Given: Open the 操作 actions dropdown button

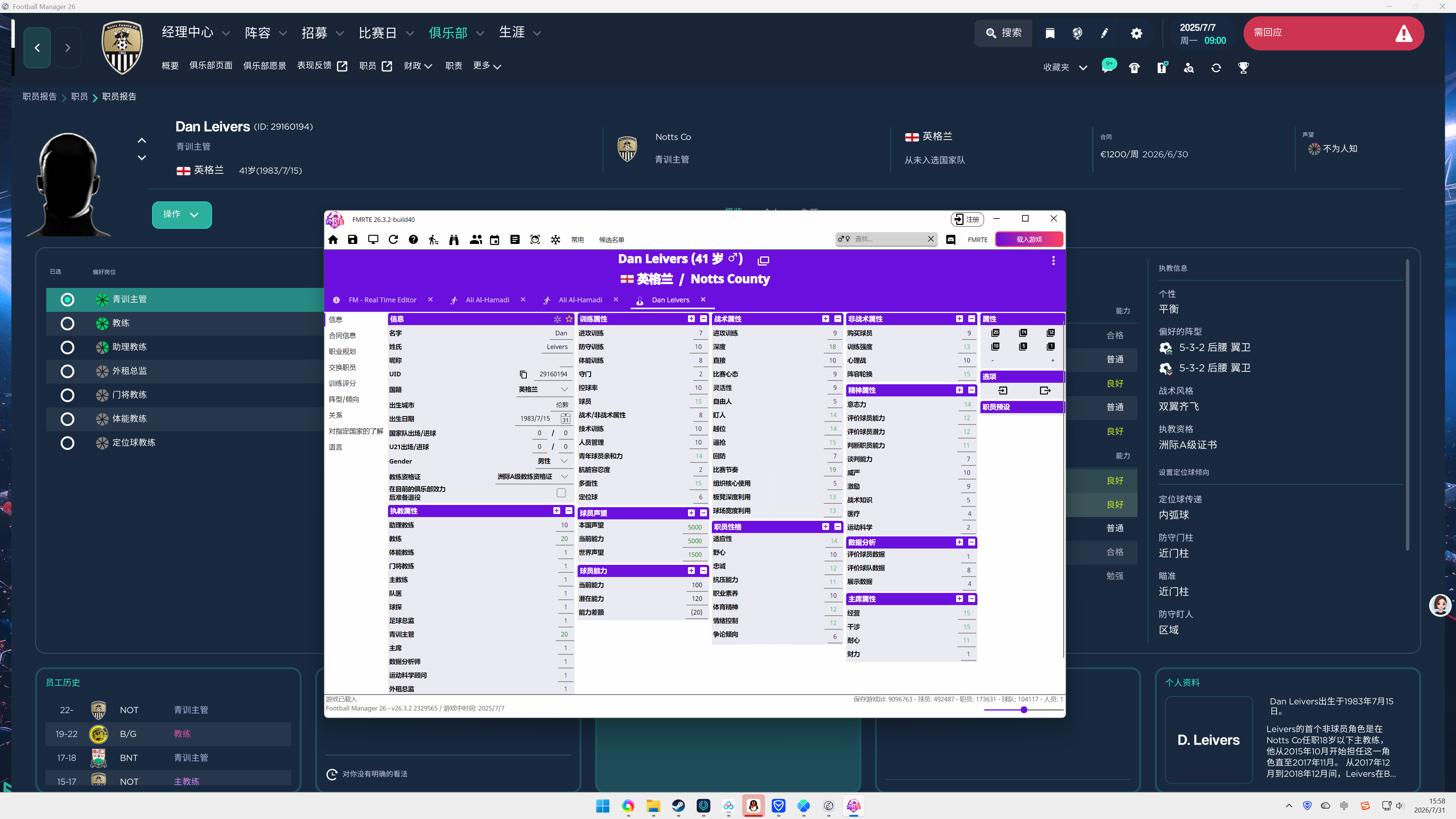Looking at the screenshot, I should pyautogui.click(x=181, y=215).
